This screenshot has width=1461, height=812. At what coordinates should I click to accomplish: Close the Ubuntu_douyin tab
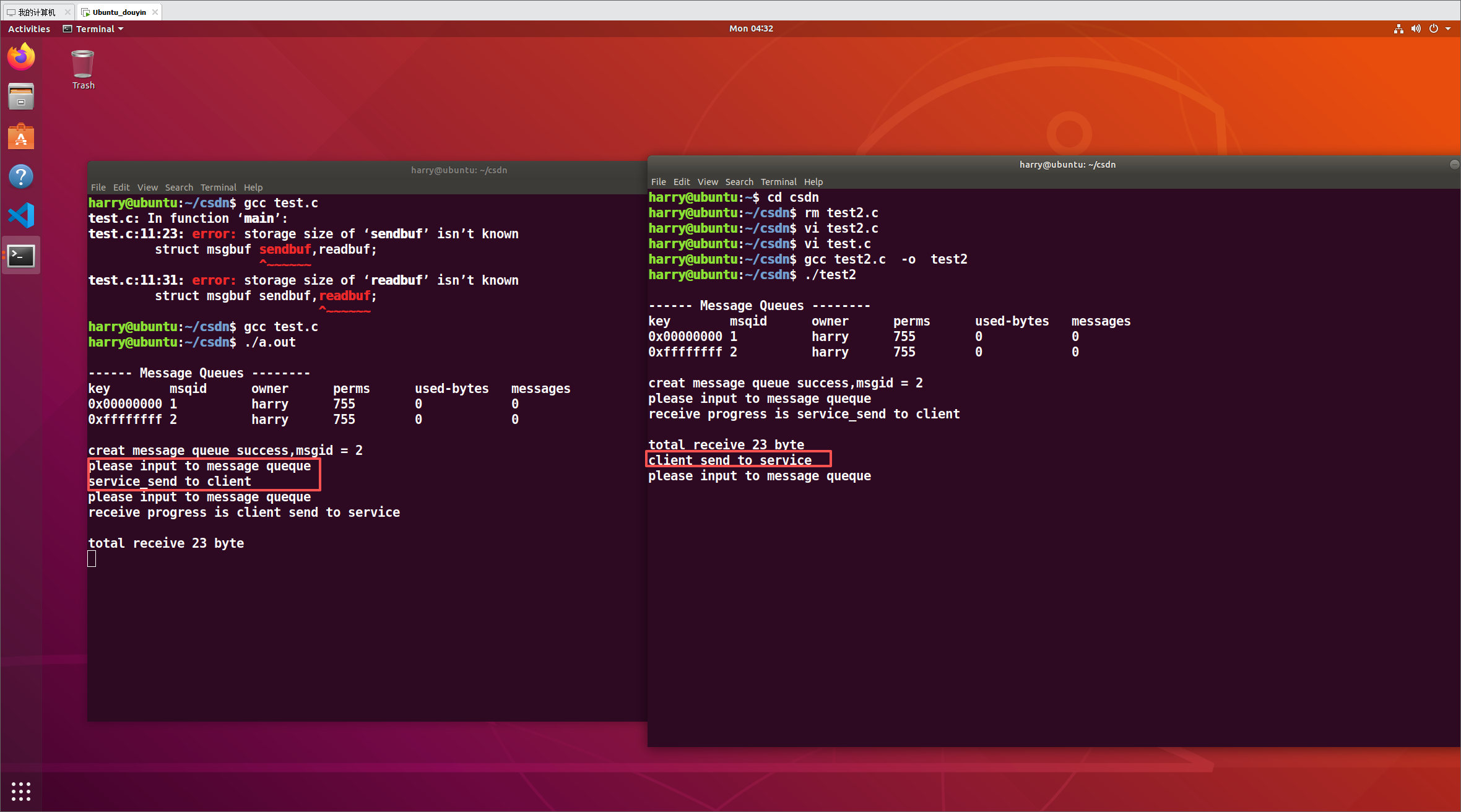tap(155, 12)
